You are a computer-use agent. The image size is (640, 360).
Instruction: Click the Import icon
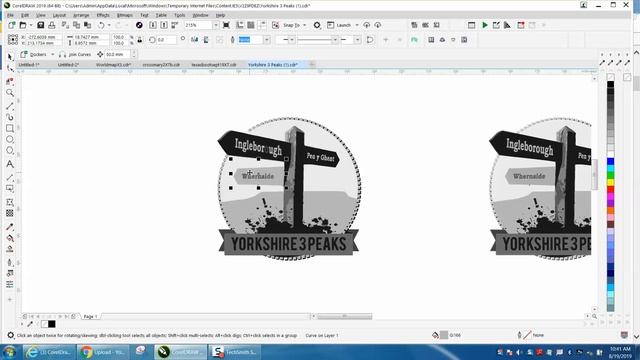click(x=153, y=25)
